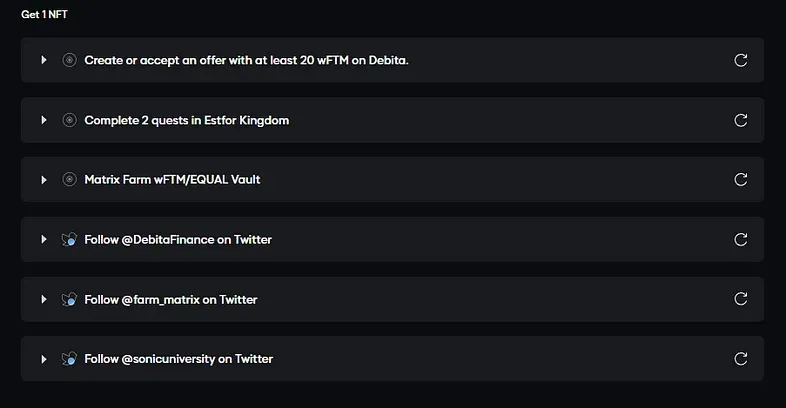Click the circular status icon for Matrix Farm
The height and width of the screenshot is (408, 786).
[x=69, y=180]
